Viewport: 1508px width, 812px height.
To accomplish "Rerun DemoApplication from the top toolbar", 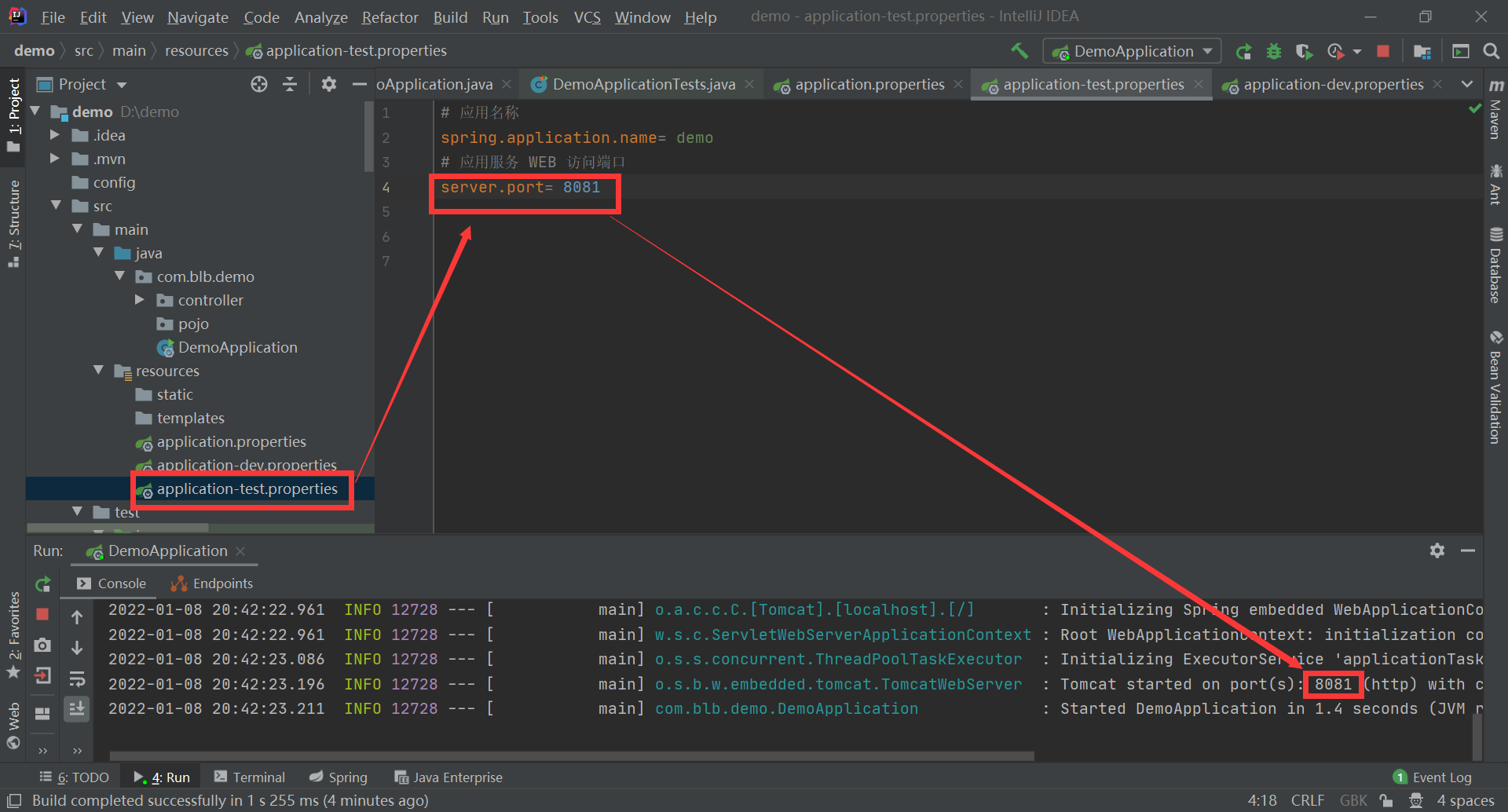I will point(1243,52).
